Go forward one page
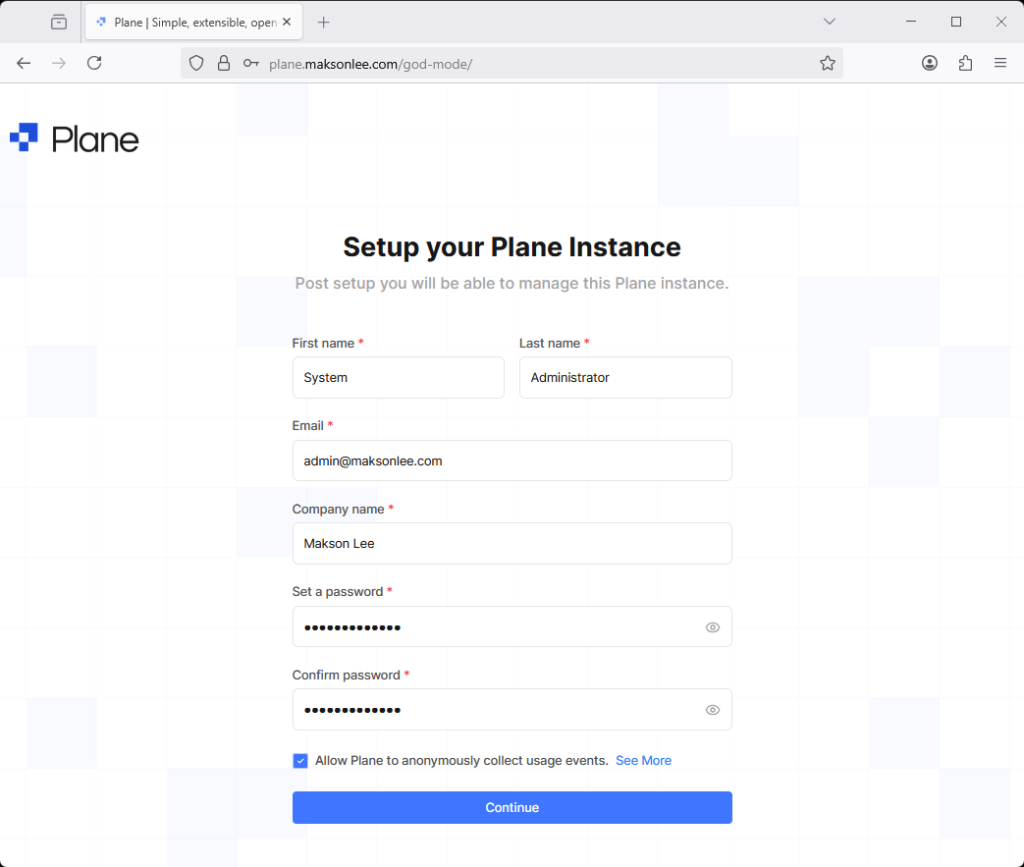Viewport: 1024px width, 867px height. pos(59,63)
